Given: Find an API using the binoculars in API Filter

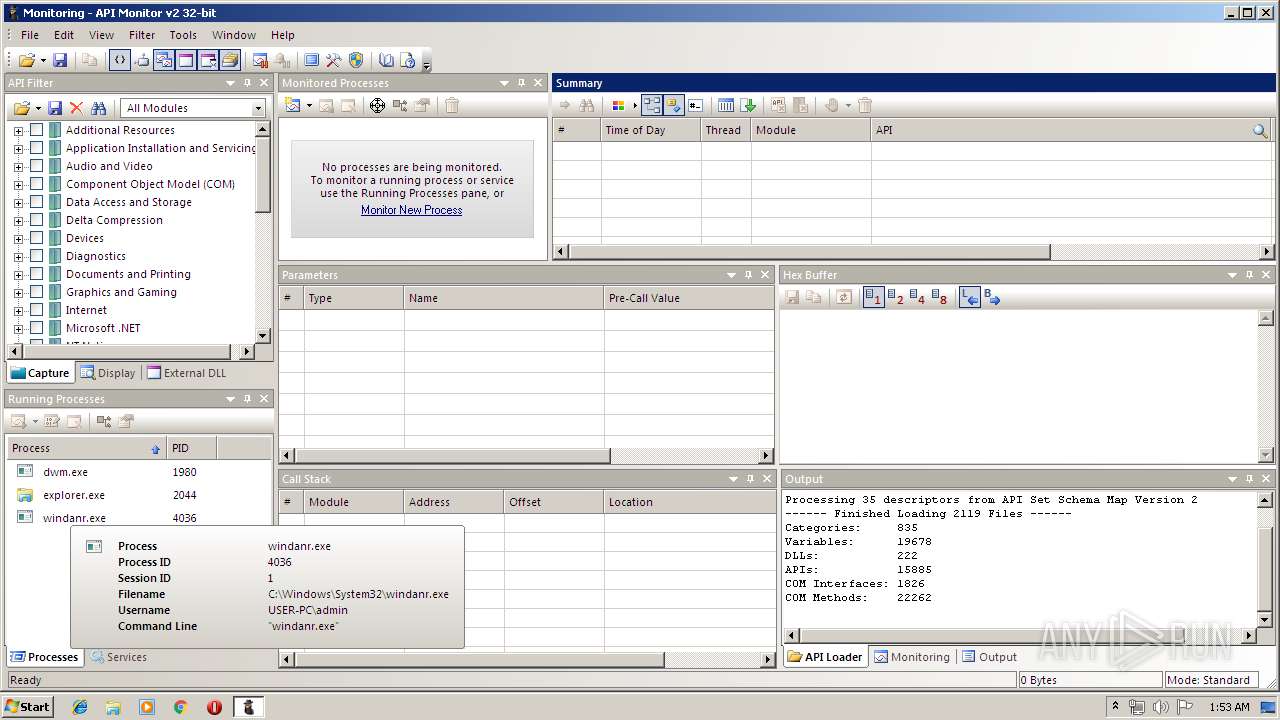Looking at the screenshot, I should [x=98, y=108].
